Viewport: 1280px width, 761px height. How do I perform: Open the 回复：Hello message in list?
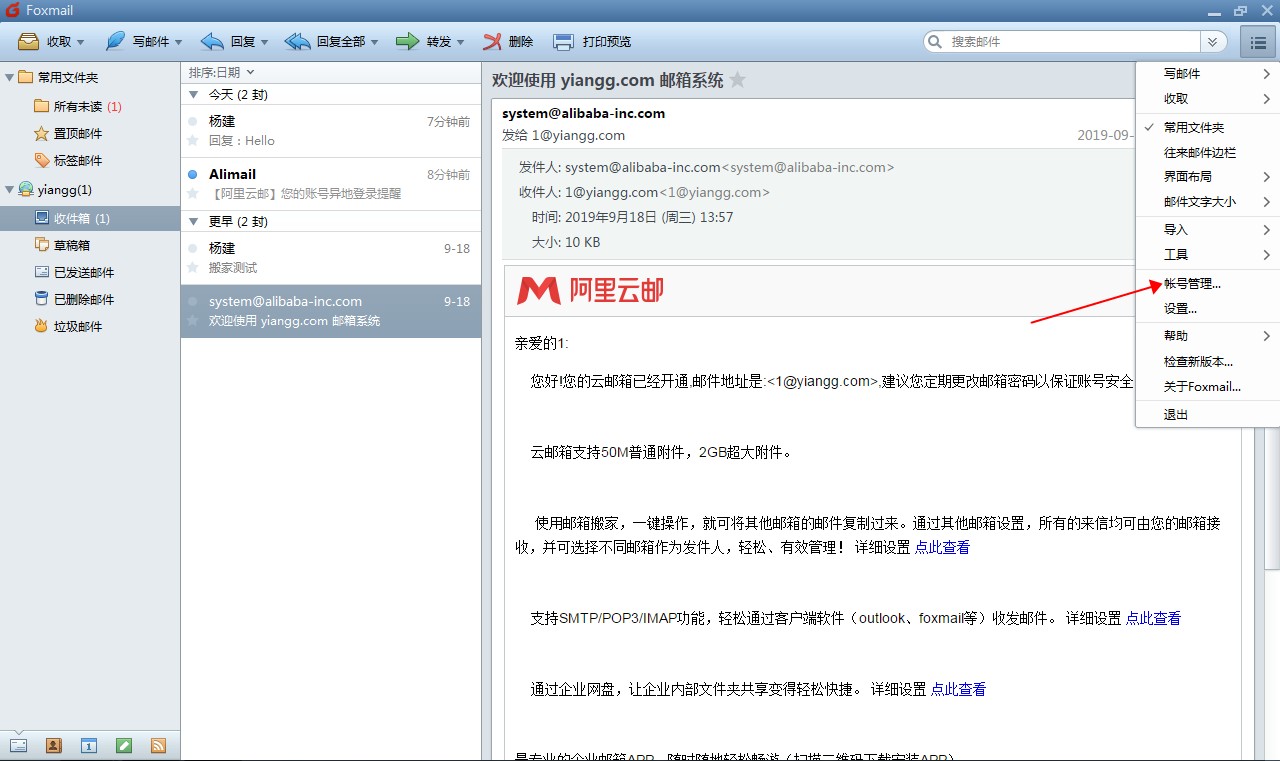click(x=331, y=131)
